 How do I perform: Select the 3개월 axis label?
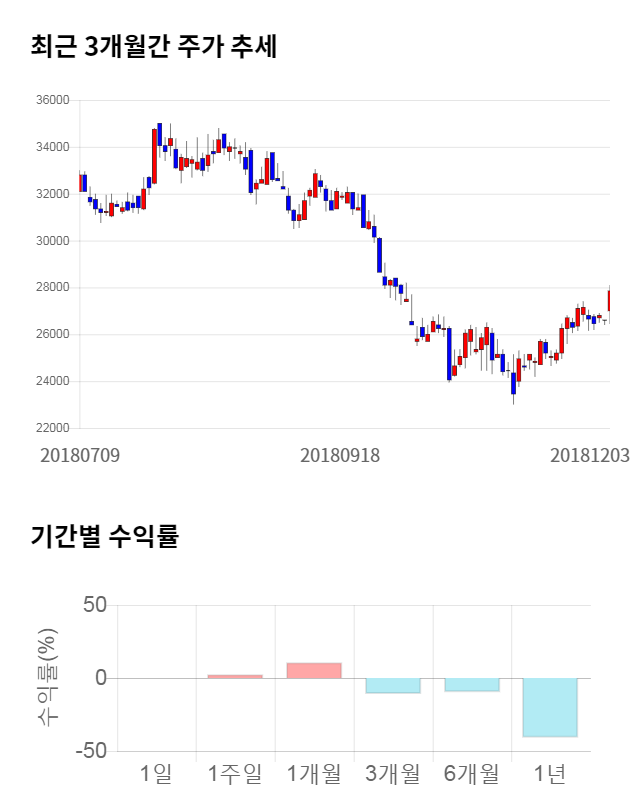[392, 773]
